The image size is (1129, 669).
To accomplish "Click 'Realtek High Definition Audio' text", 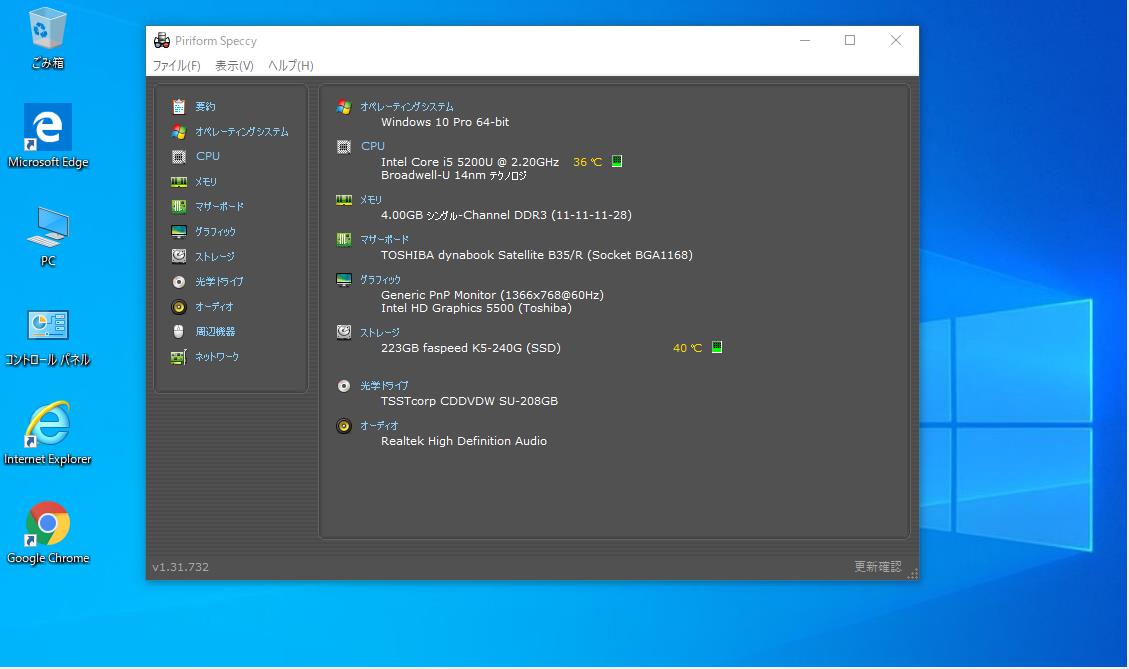I will pos(464,441).
